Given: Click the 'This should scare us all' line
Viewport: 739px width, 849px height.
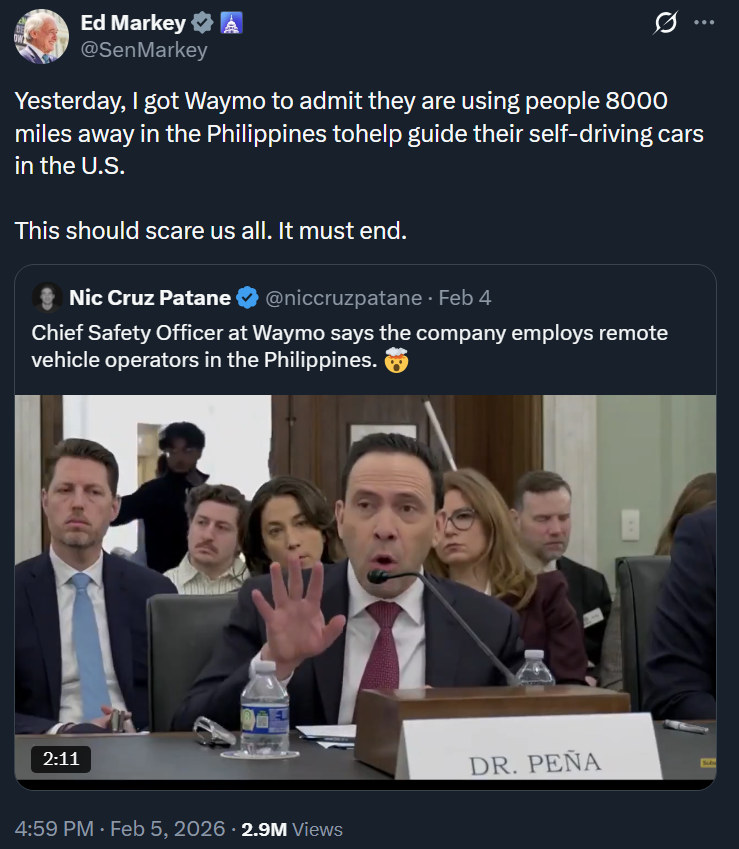Looking at the screenshot, I should click(x=211, y=231).
